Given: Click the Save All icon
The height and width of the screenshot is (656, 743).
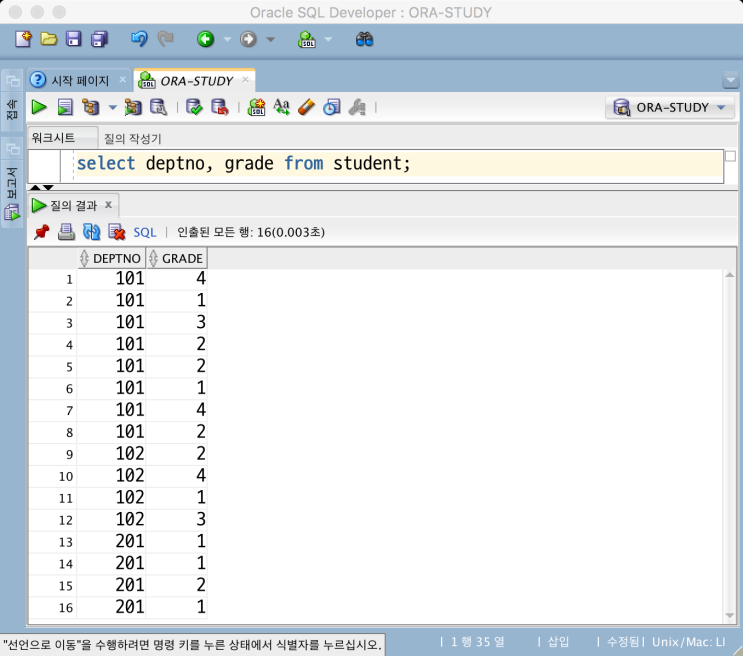Looking at the screenshot, I should (x=100, y=39).
